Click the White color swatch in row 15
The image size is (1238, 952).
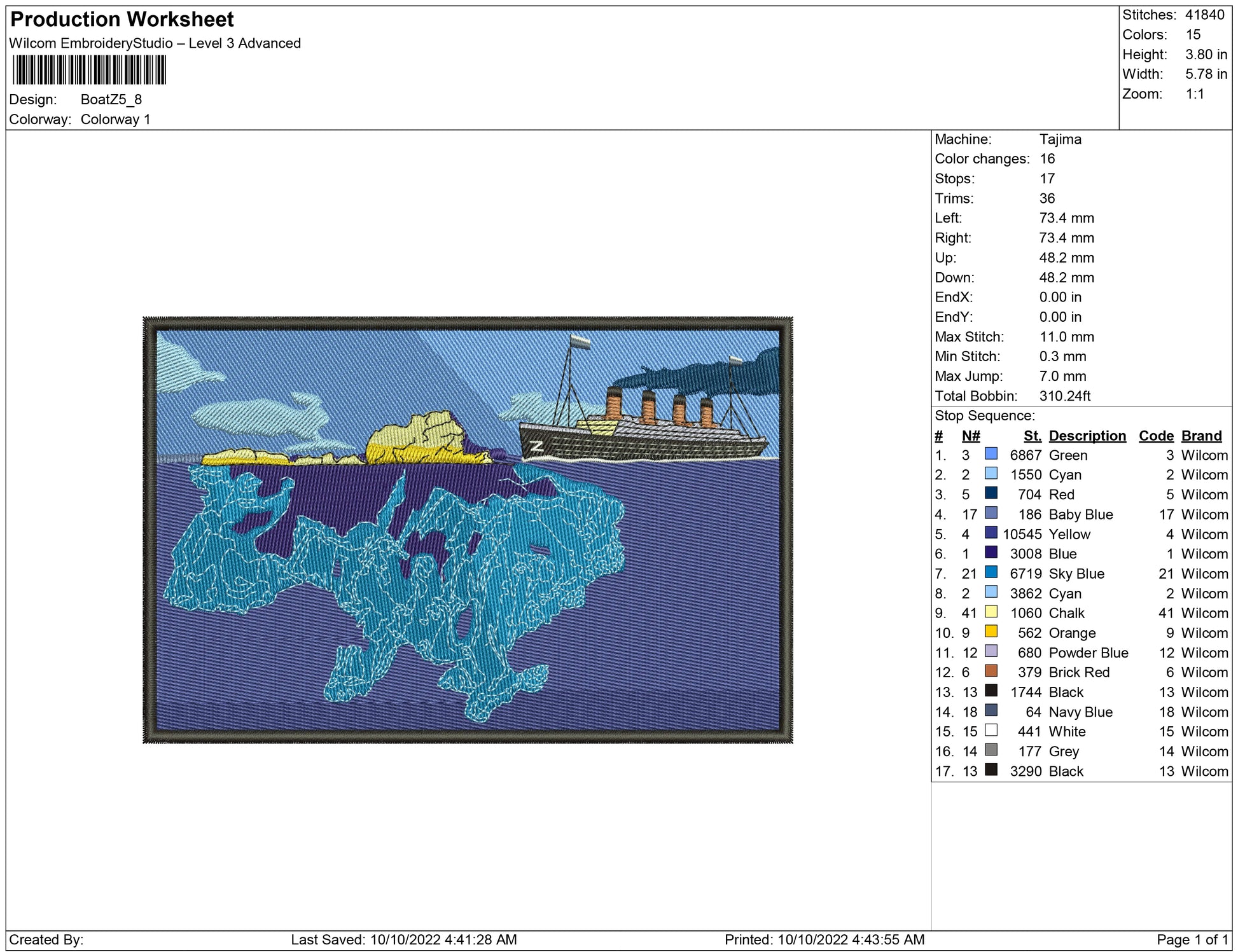(991, 729)
